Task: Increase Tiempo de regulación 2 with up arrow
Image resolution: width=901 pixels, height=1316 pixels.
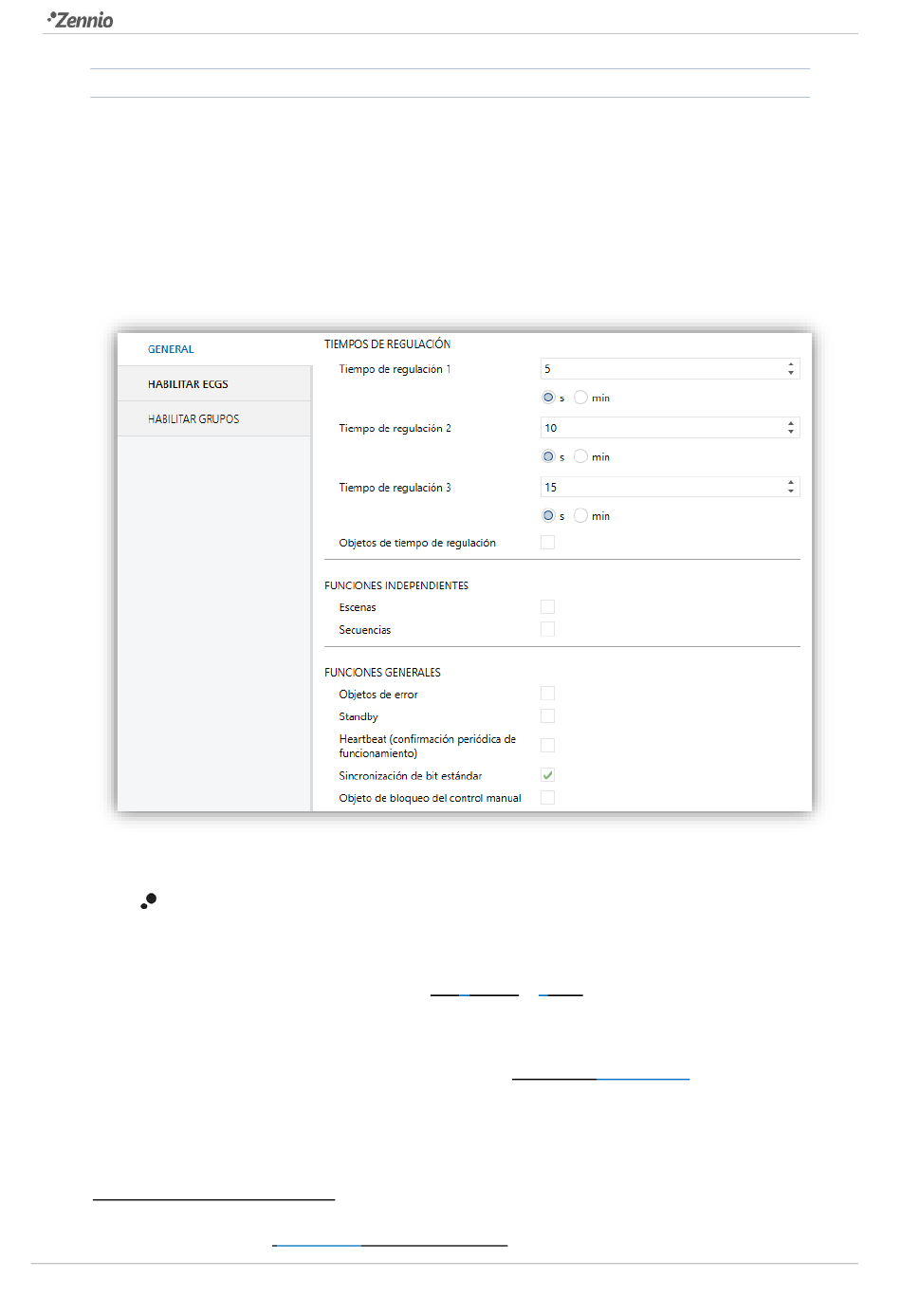Action: tap(791, 423)
